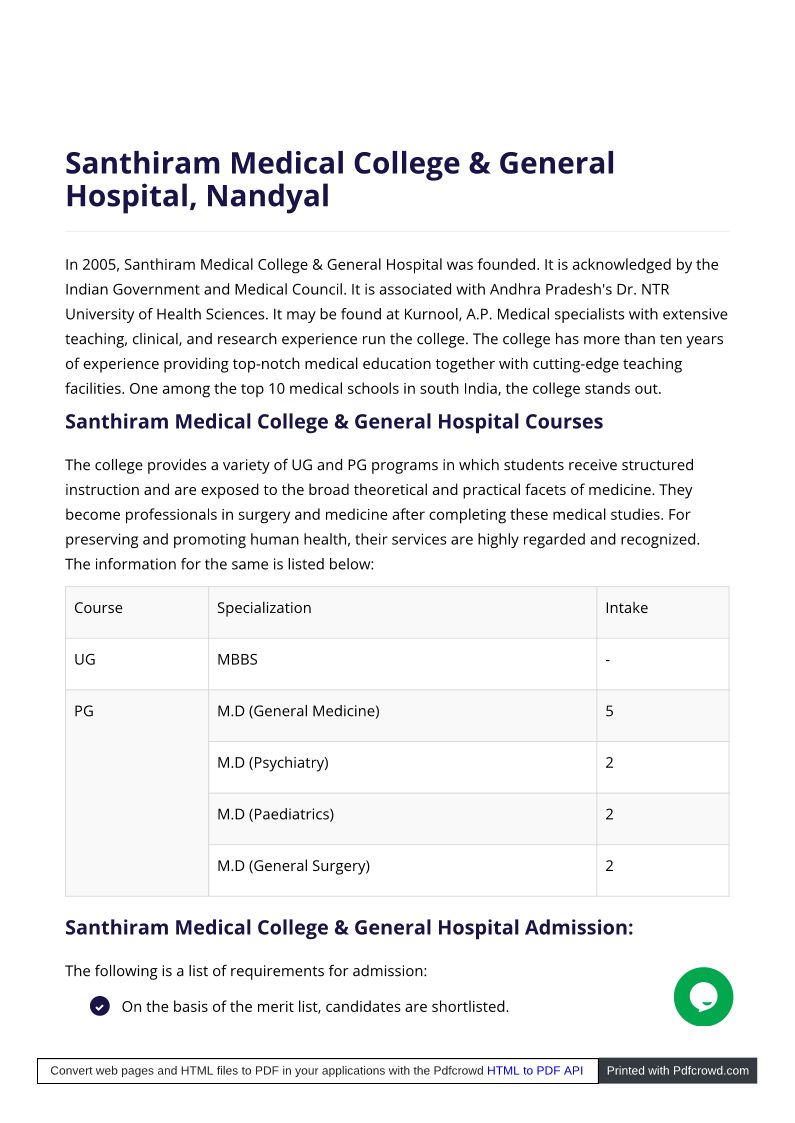
Task: Click the Printed with Pdfcrowd.com badge
Action: tap(678, 1071)
